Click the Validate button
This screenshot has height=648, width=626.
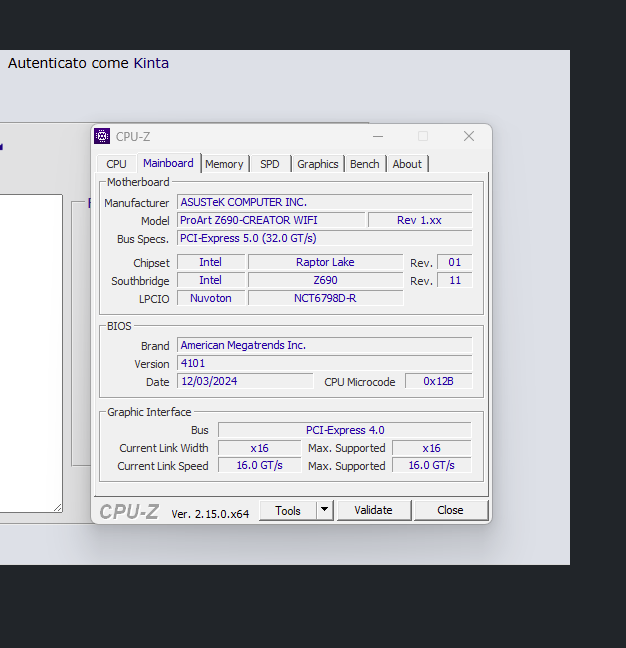pos(374,510)
